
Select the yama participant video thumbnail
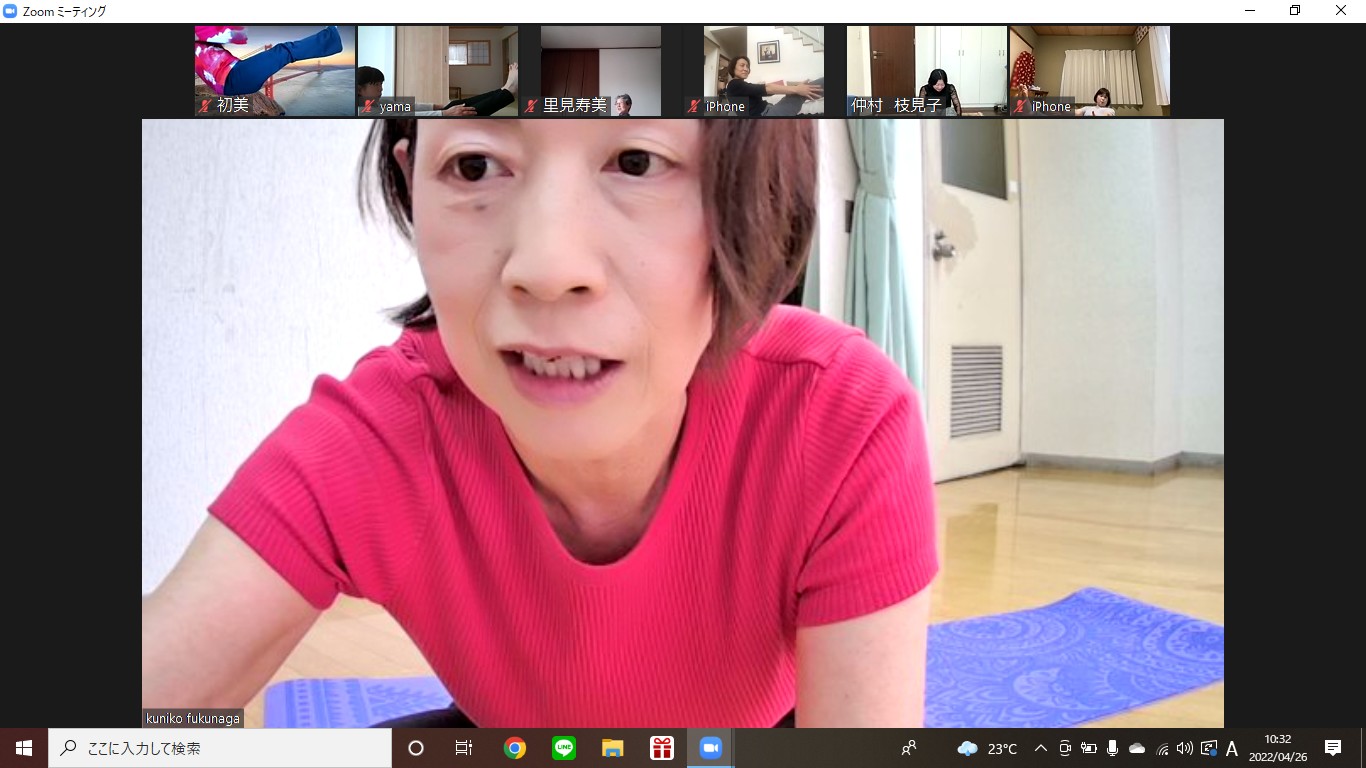click(x=438, y=71)
